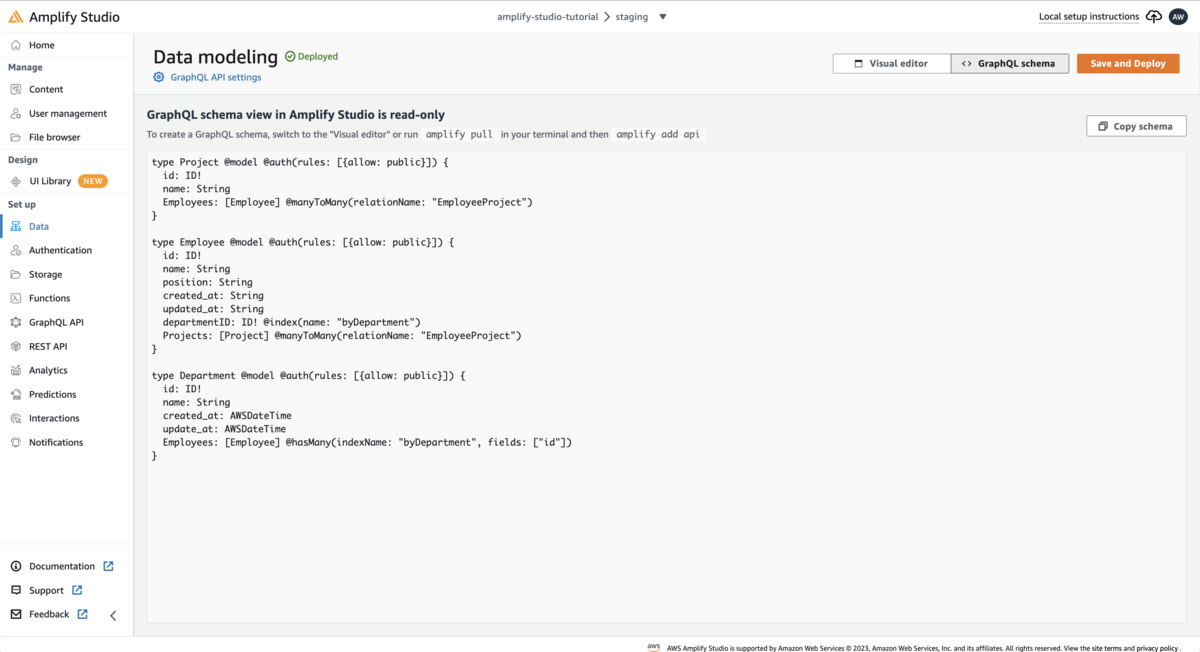This screenshot has width=1200, height=652.
Task: Click the Copy schema button
Action: point(1136,126)
